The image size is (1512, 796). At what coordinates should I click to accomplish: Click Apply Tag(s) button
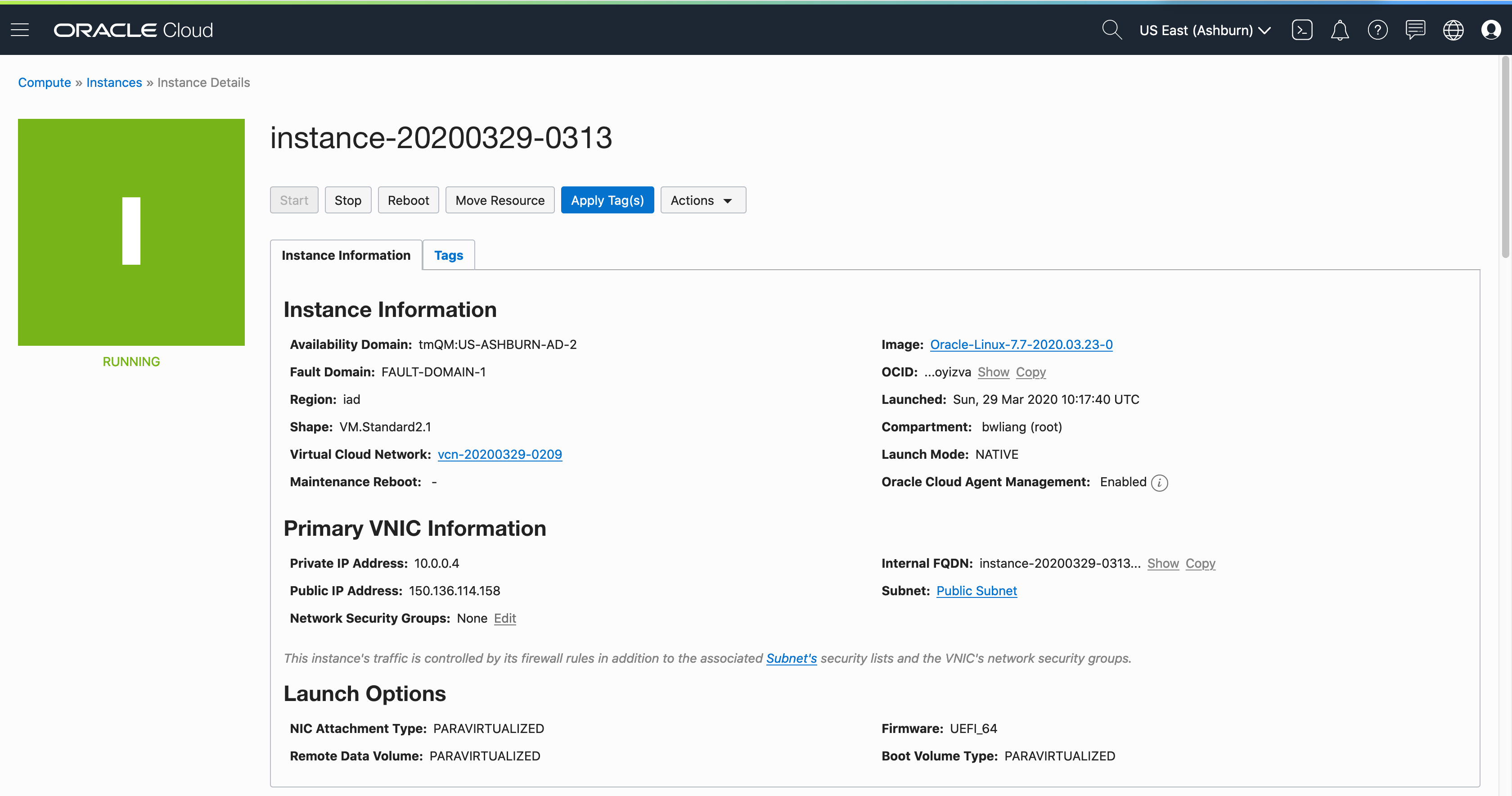click(607, 200)
